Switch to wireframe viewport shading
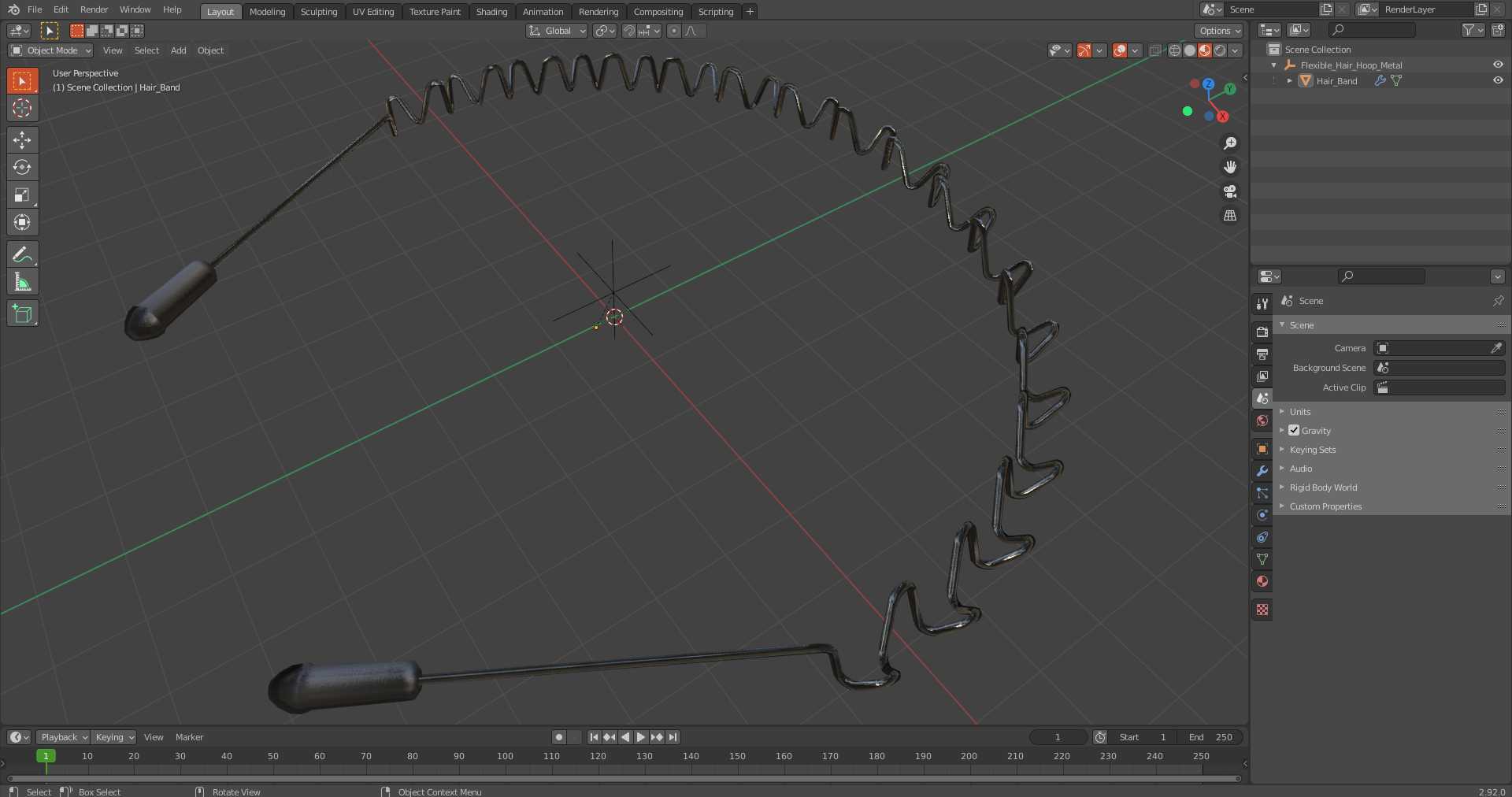 coord(1174,50)
